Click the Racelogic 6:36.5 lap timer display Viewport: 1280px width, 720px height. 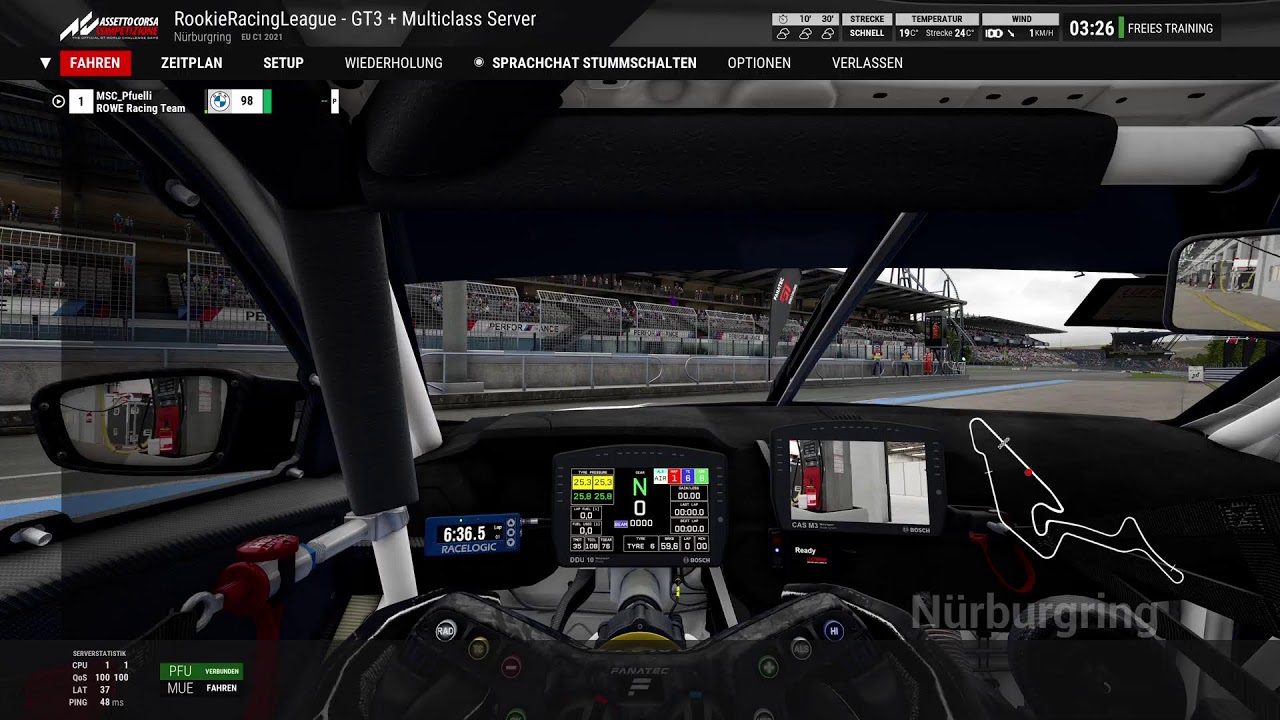coord(472,536)
